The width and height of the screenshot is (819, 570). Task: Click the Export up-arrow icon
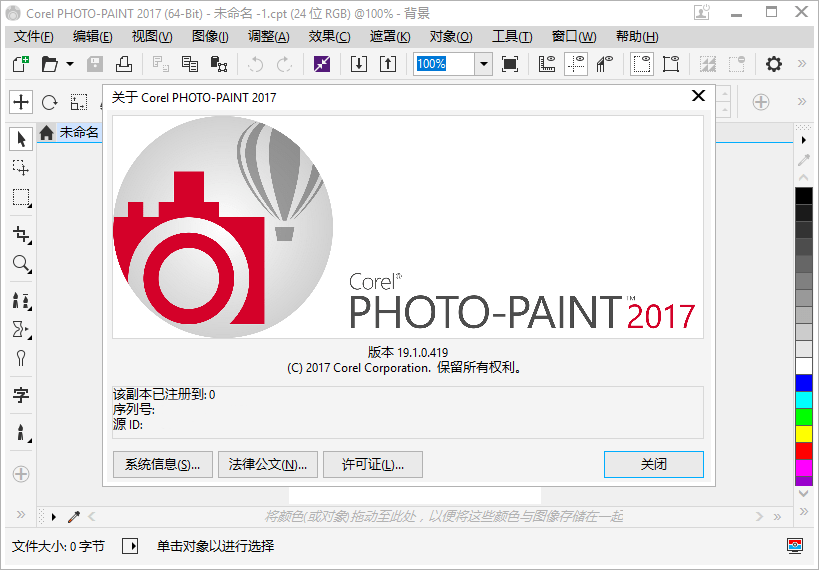pos(388,64)
